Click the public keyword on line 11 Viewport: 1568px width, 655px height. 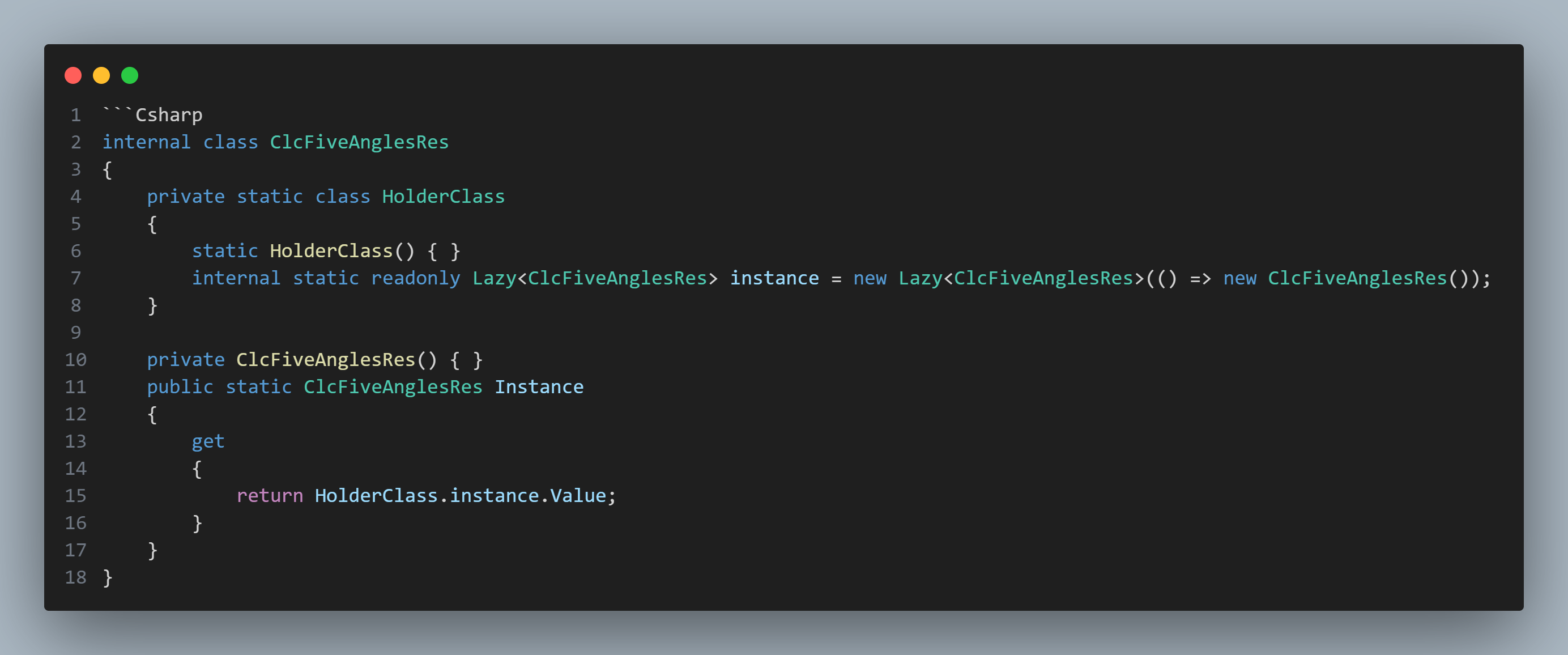point(180,386)
